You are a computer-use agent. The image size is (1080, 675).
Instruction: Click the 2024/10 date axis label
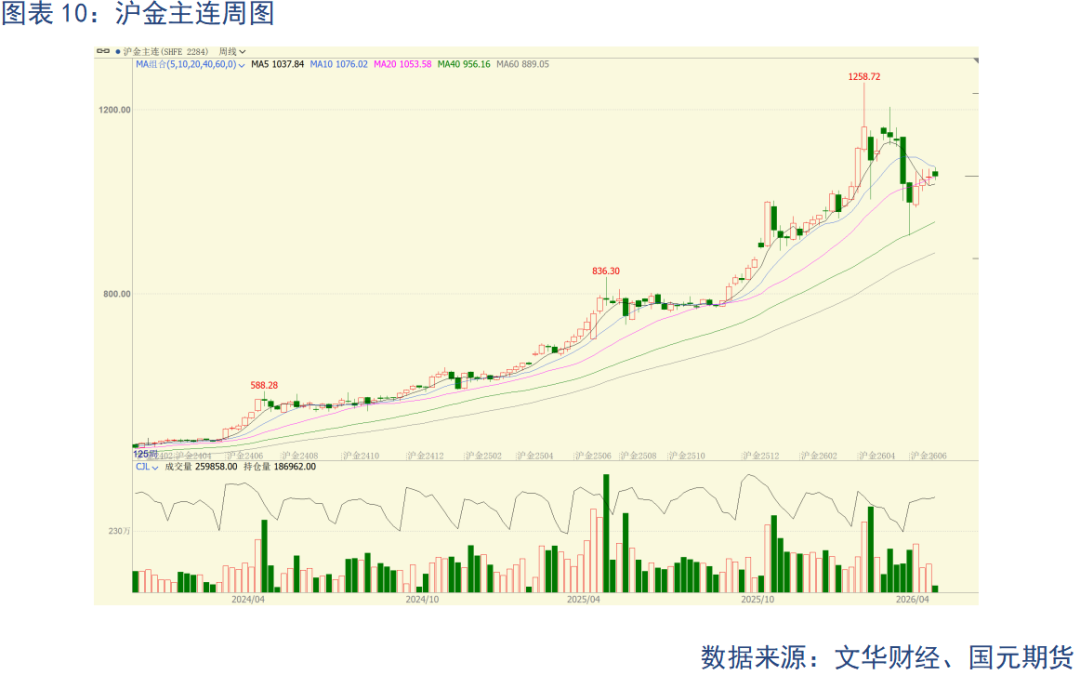[423, 599]
